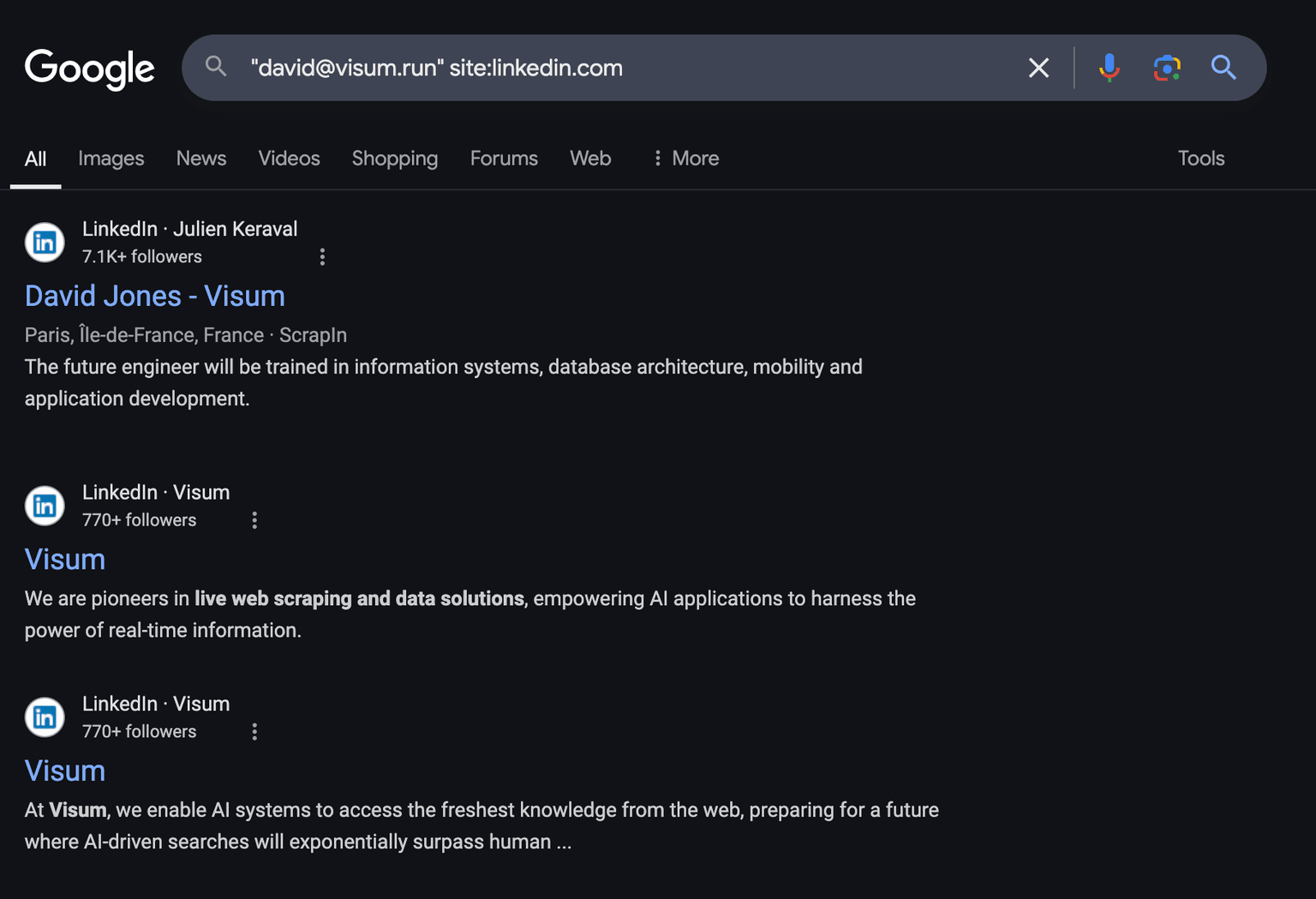
Task: Open more options for Julien Keraval result
Action: click(x=322, y=257)
